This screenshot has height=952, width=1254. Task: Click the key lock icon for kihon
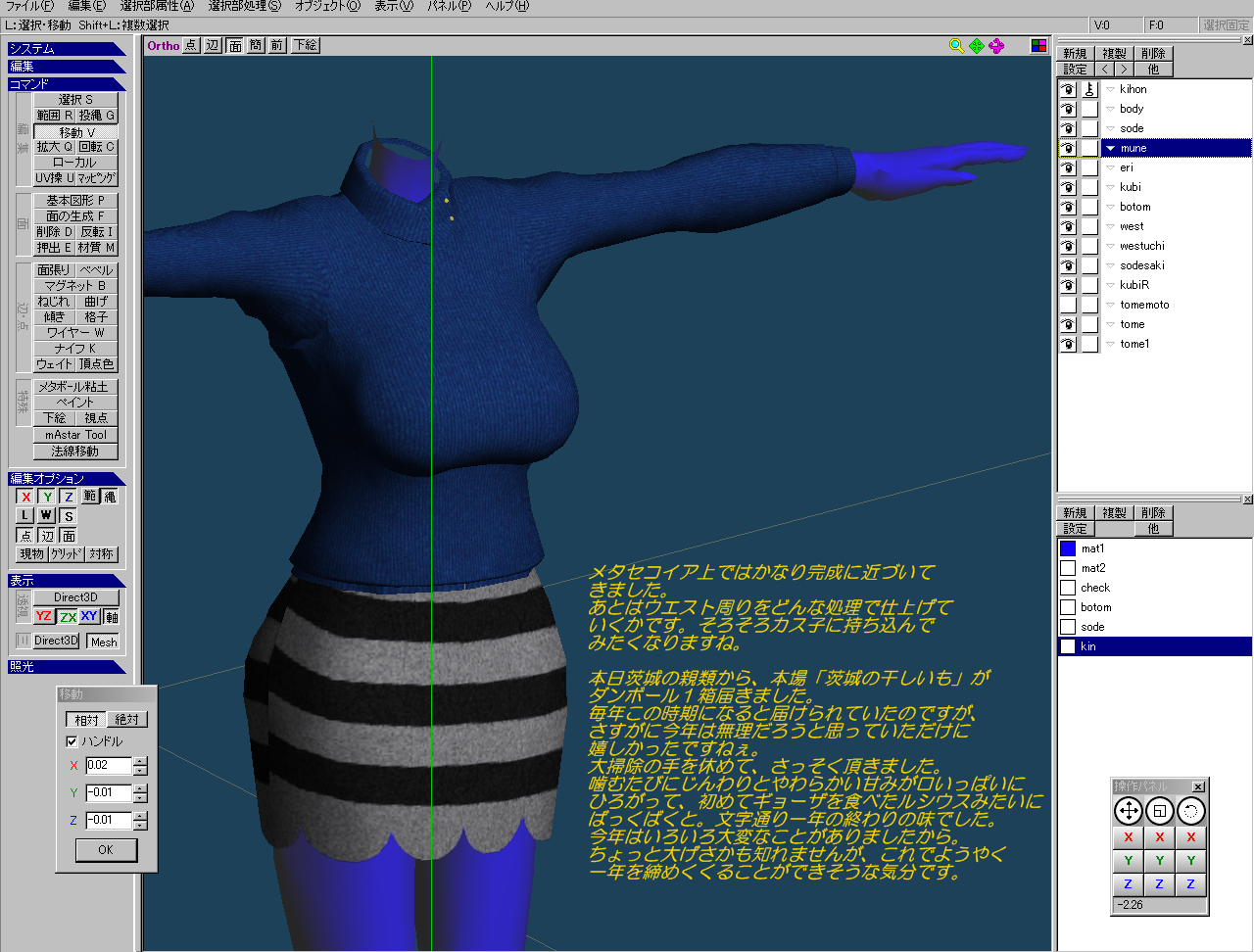click(x=1089, y=89)
